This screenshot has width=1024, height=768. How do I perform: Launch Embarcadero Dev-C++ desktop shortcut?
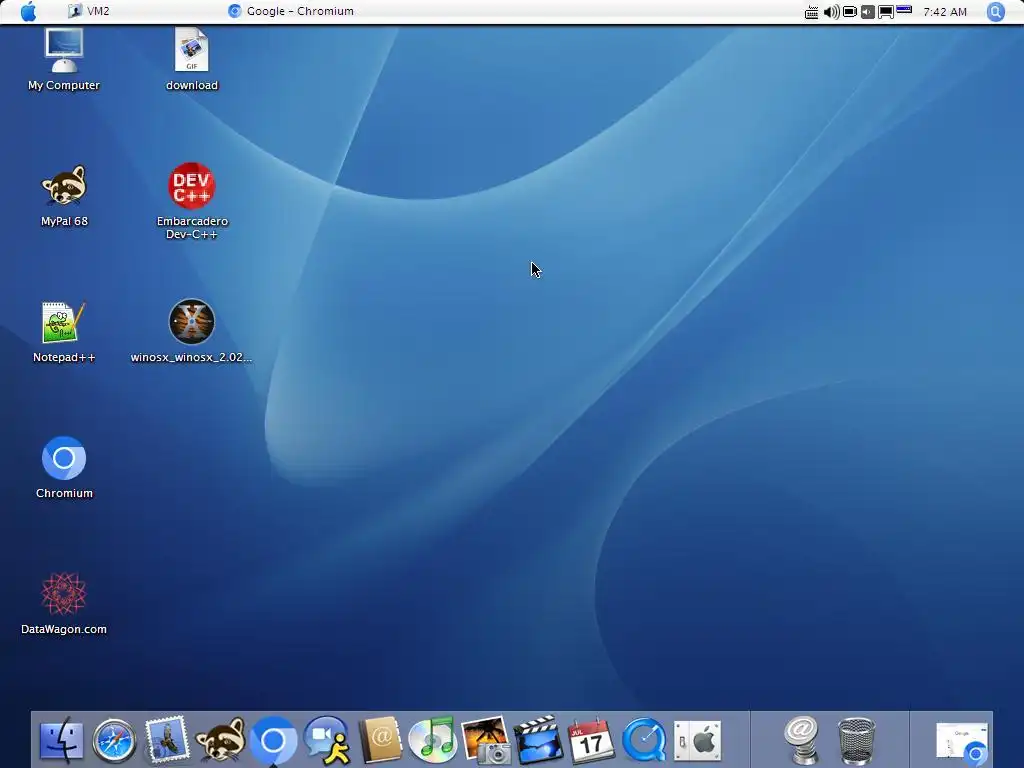(x=192, y=201)
